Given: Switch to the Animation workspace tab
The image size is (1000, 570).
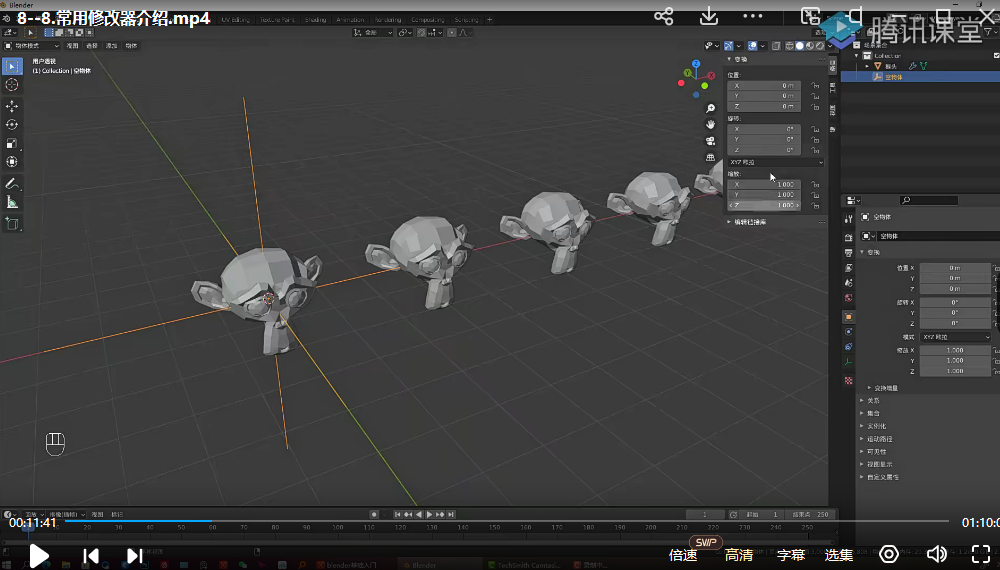Looking at the screenshot, I should pos(350,20).
